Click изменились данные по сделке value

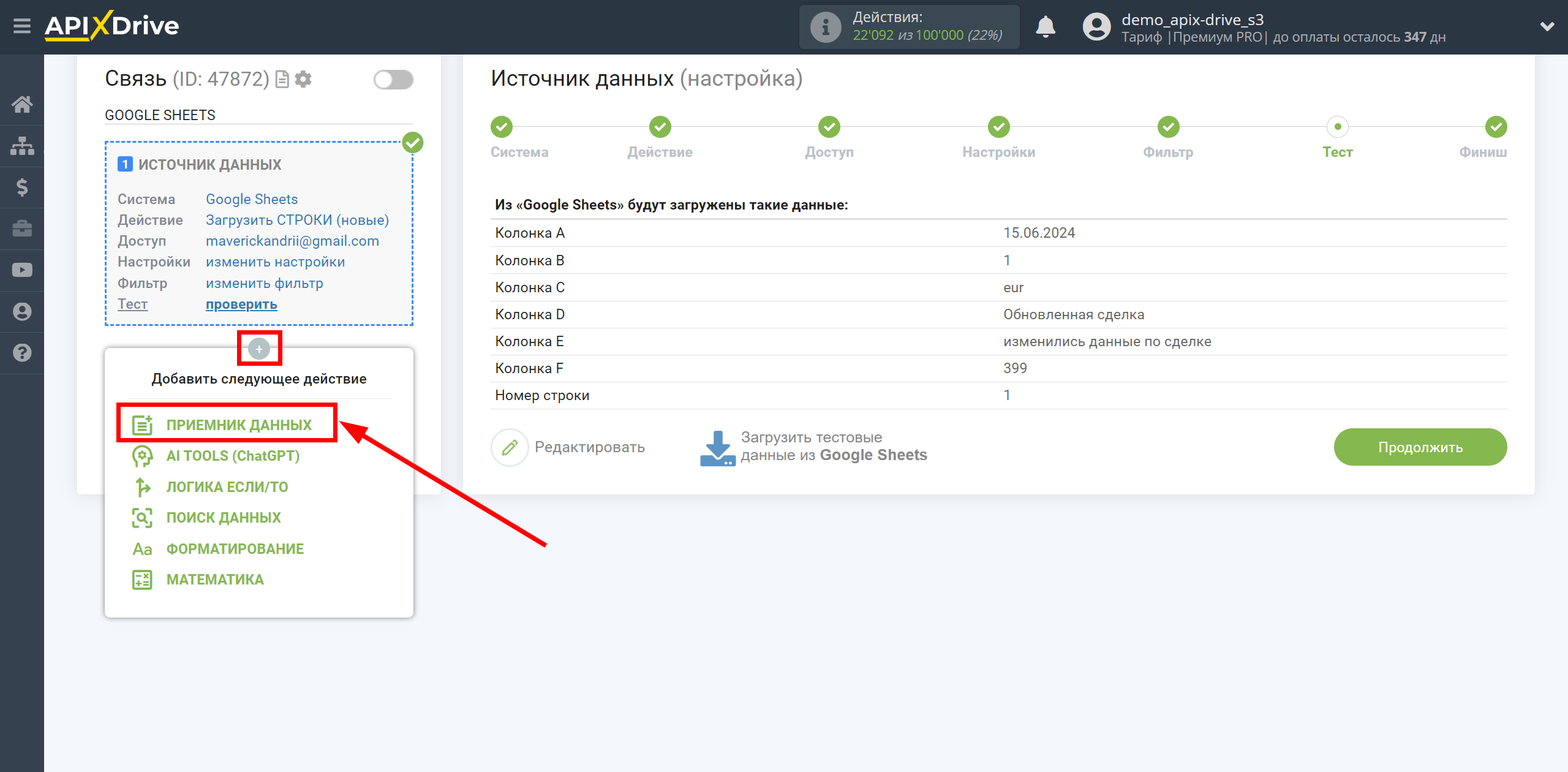click(1107, 341)
